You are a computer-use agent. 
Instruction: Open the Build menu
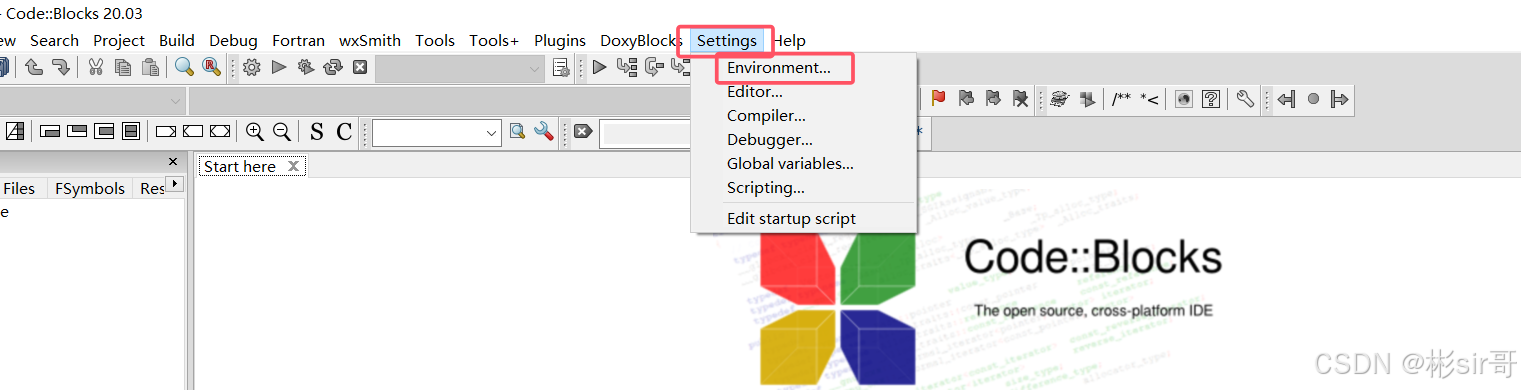[177, 40]
